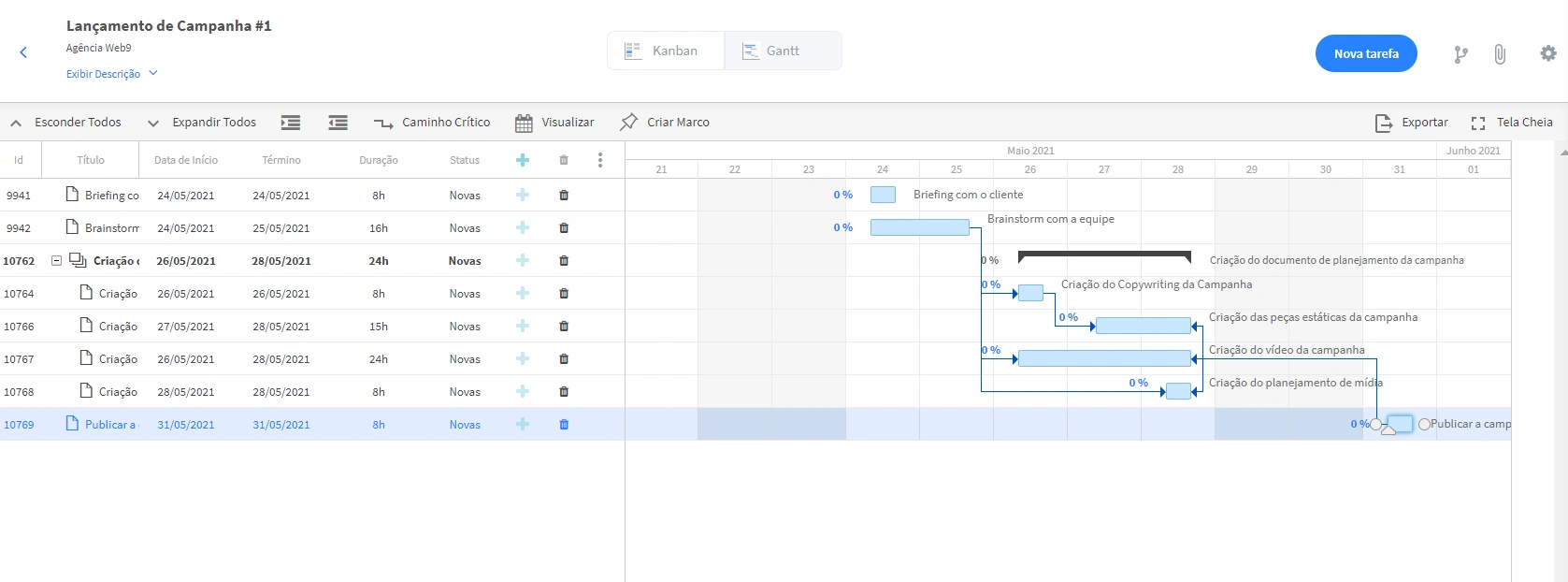Switch to the Gantt tab

782,51
